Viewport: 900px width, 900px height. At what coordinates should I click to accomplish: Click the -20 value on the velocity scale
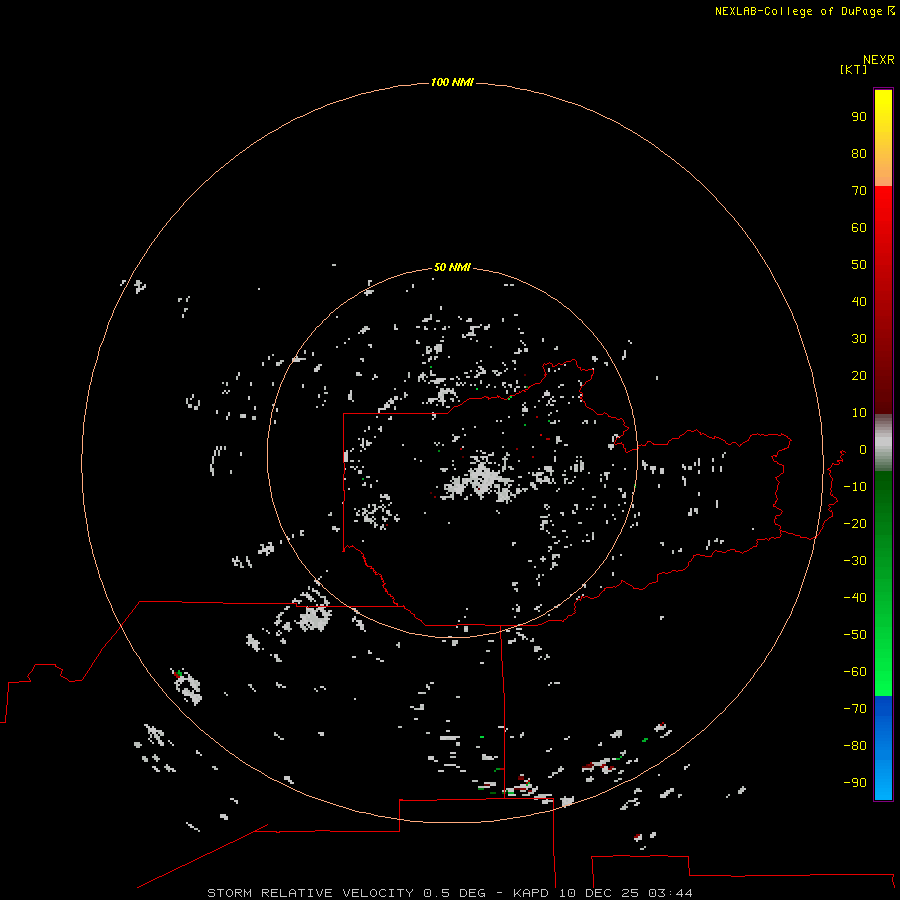pos(855,523)
